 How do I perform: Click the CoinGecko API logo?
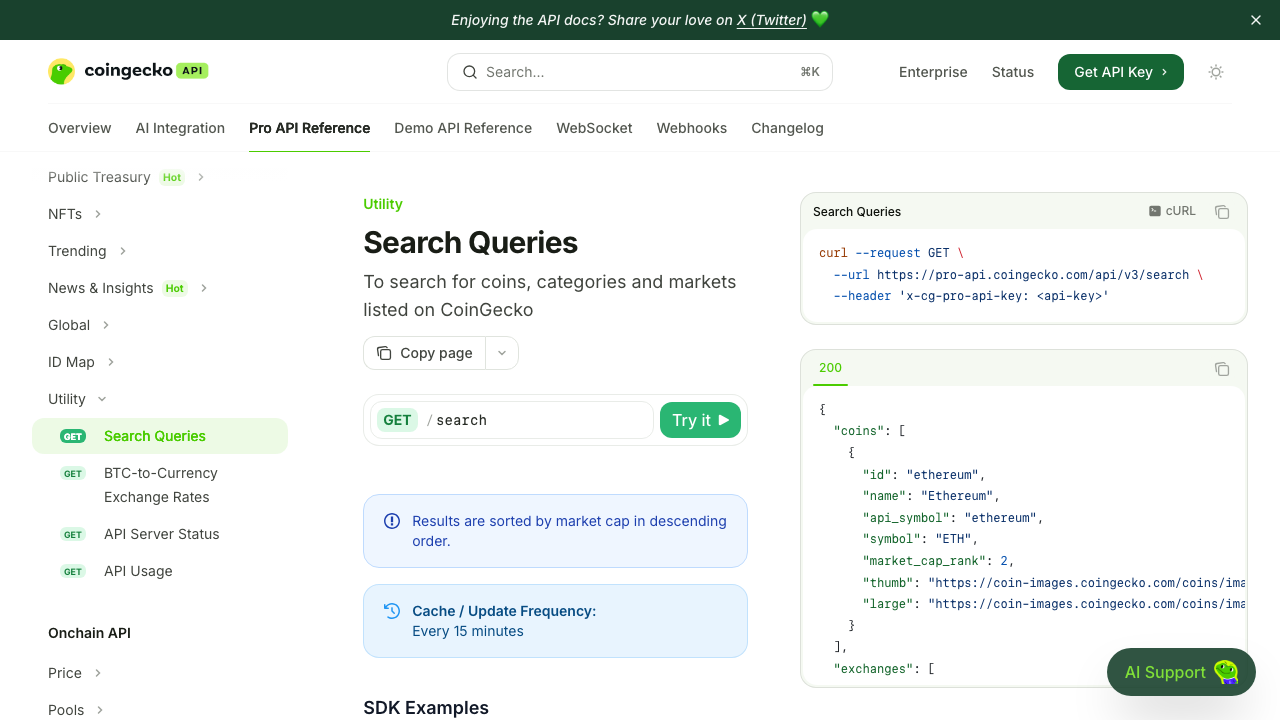[128, 71]
